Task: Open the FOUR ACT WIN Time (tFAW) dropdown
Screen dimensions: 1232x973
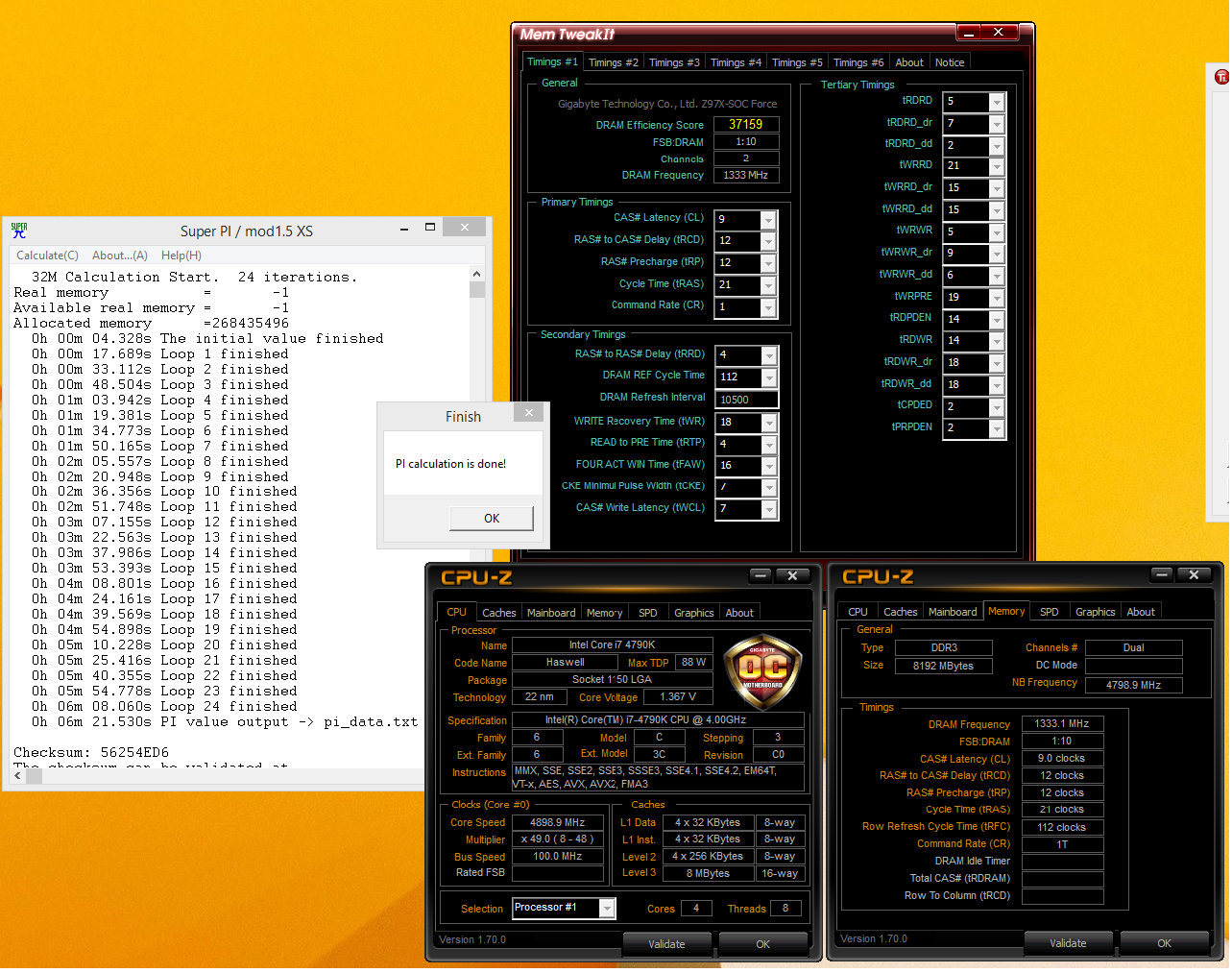Action: coord(769,466)
